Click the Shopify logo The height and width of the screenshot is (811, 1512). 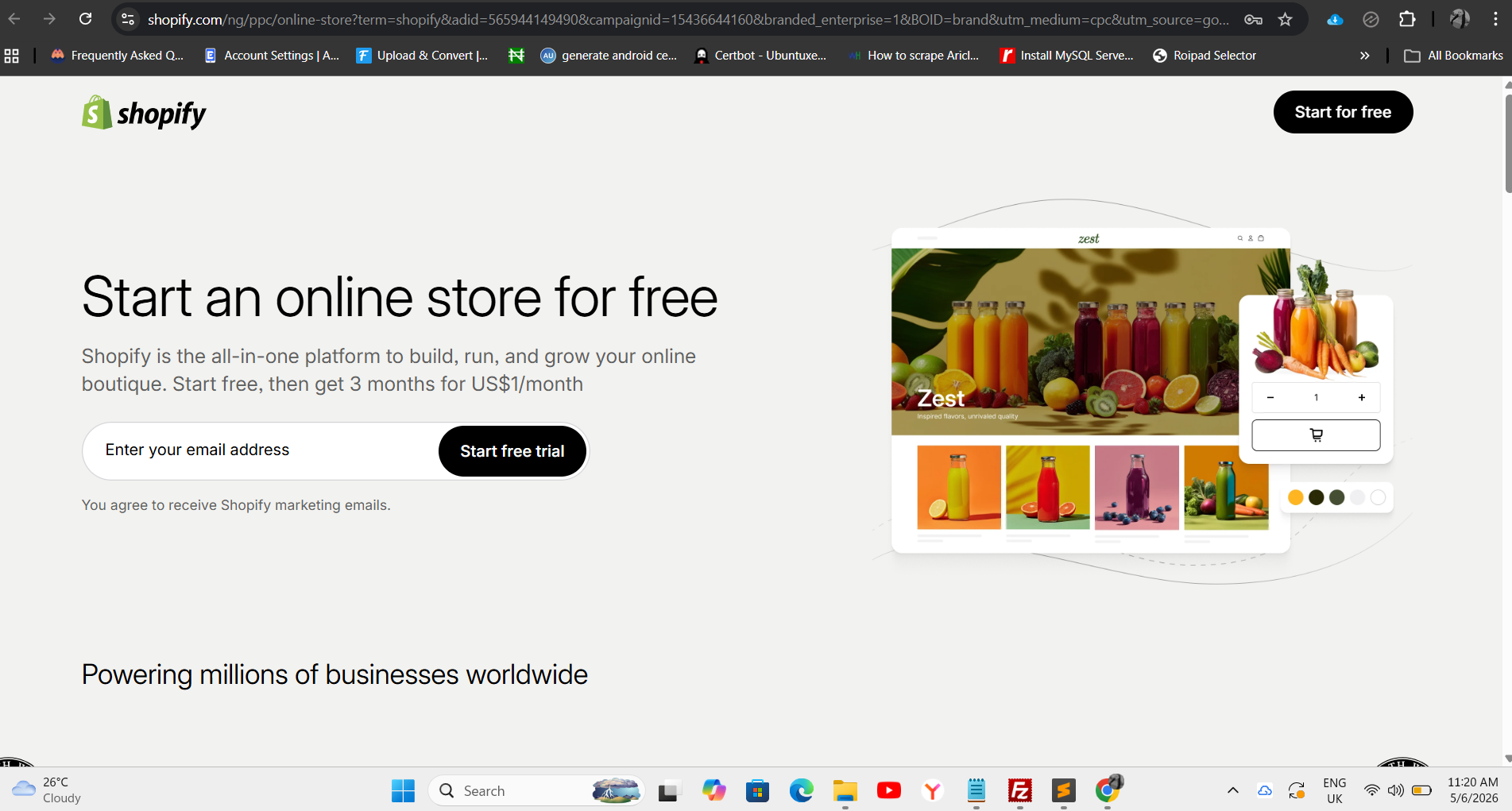pyautogui.click(x=144, y=114)
